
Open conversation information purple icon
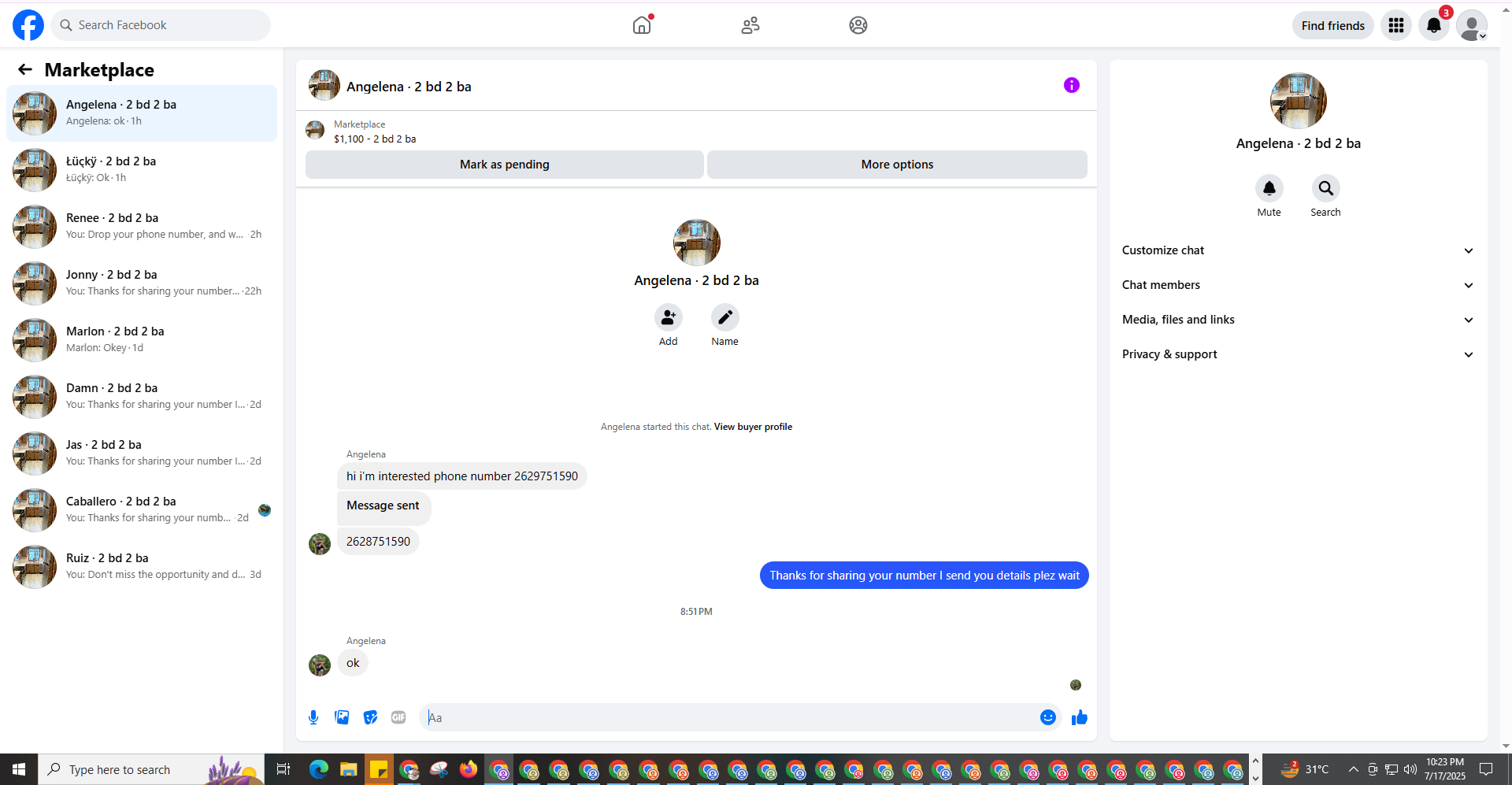point(1072,85)
